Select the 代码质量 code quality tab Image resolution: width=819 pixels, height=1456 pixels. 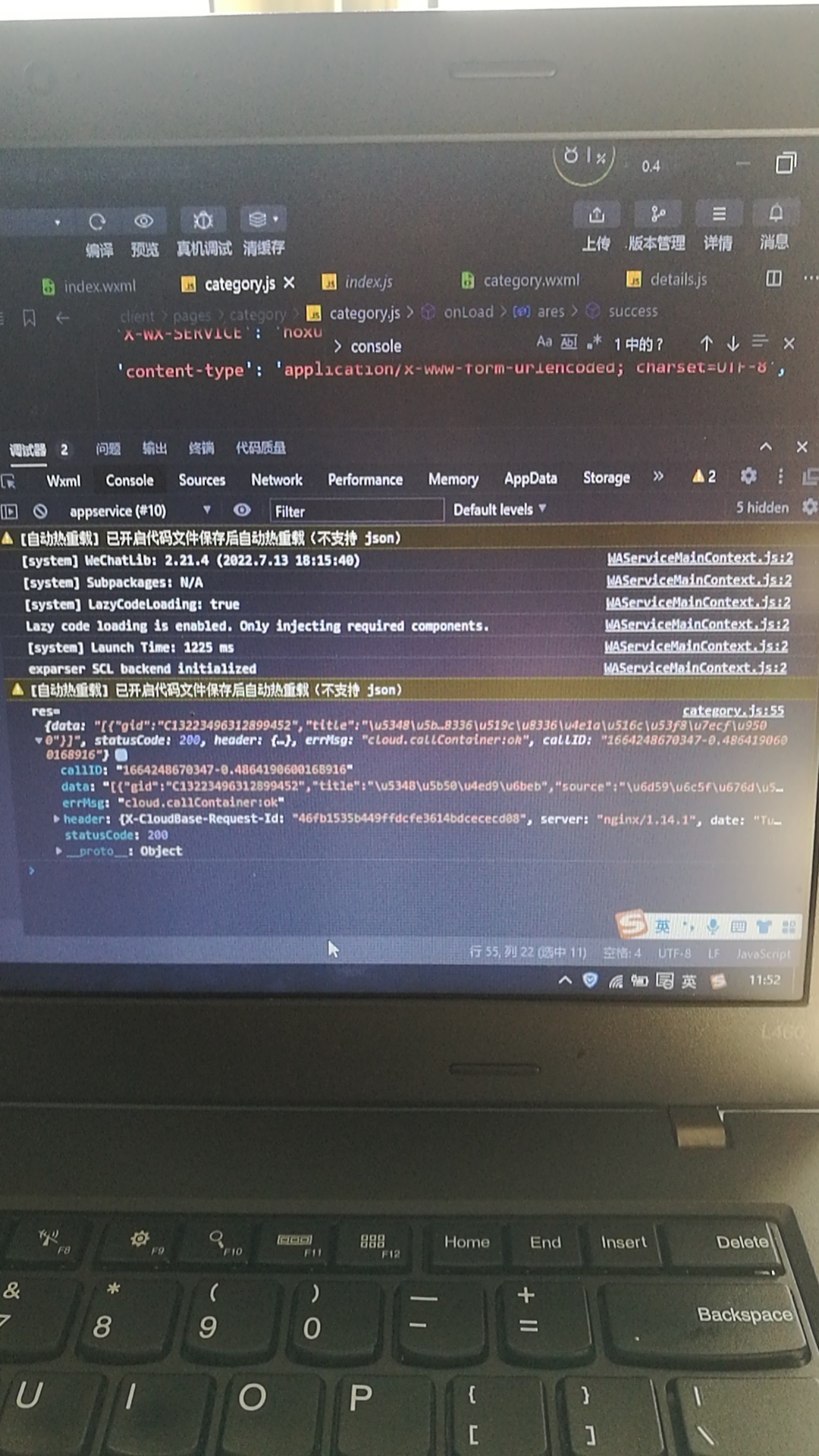click(261, 447)
